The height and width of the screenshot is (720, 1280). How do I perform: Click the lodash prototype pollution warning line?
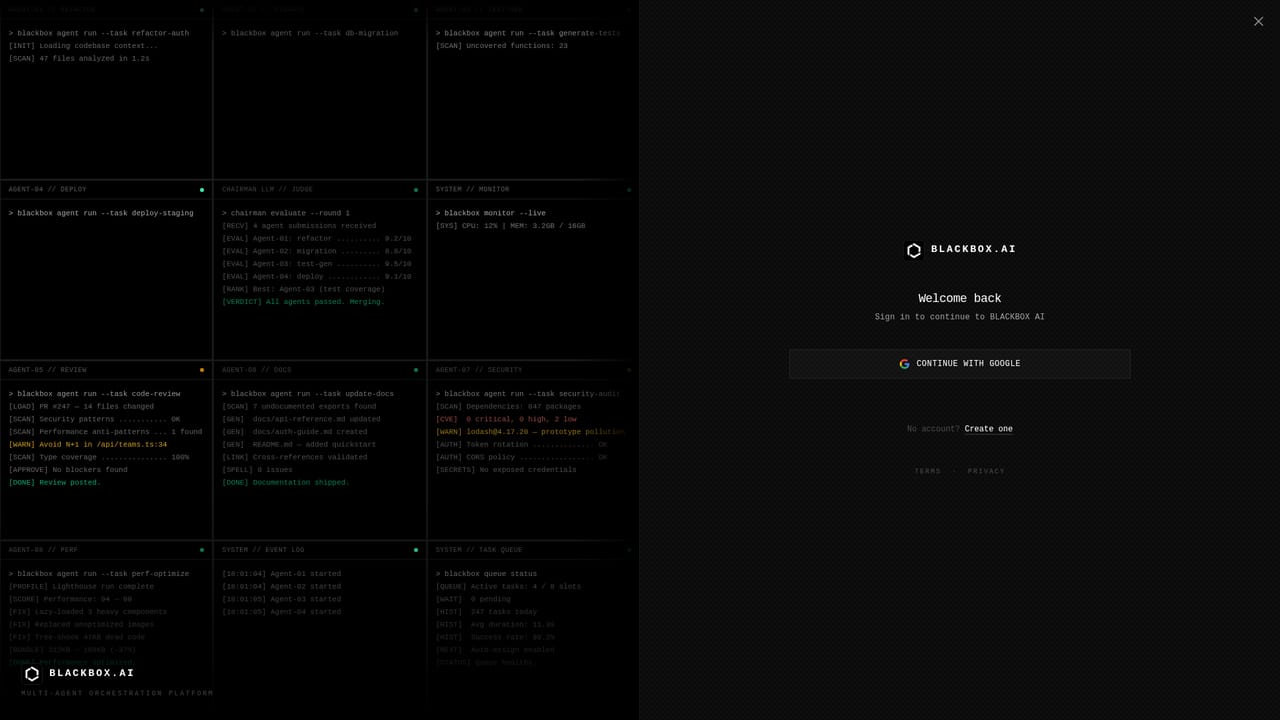tap(530, 432)
